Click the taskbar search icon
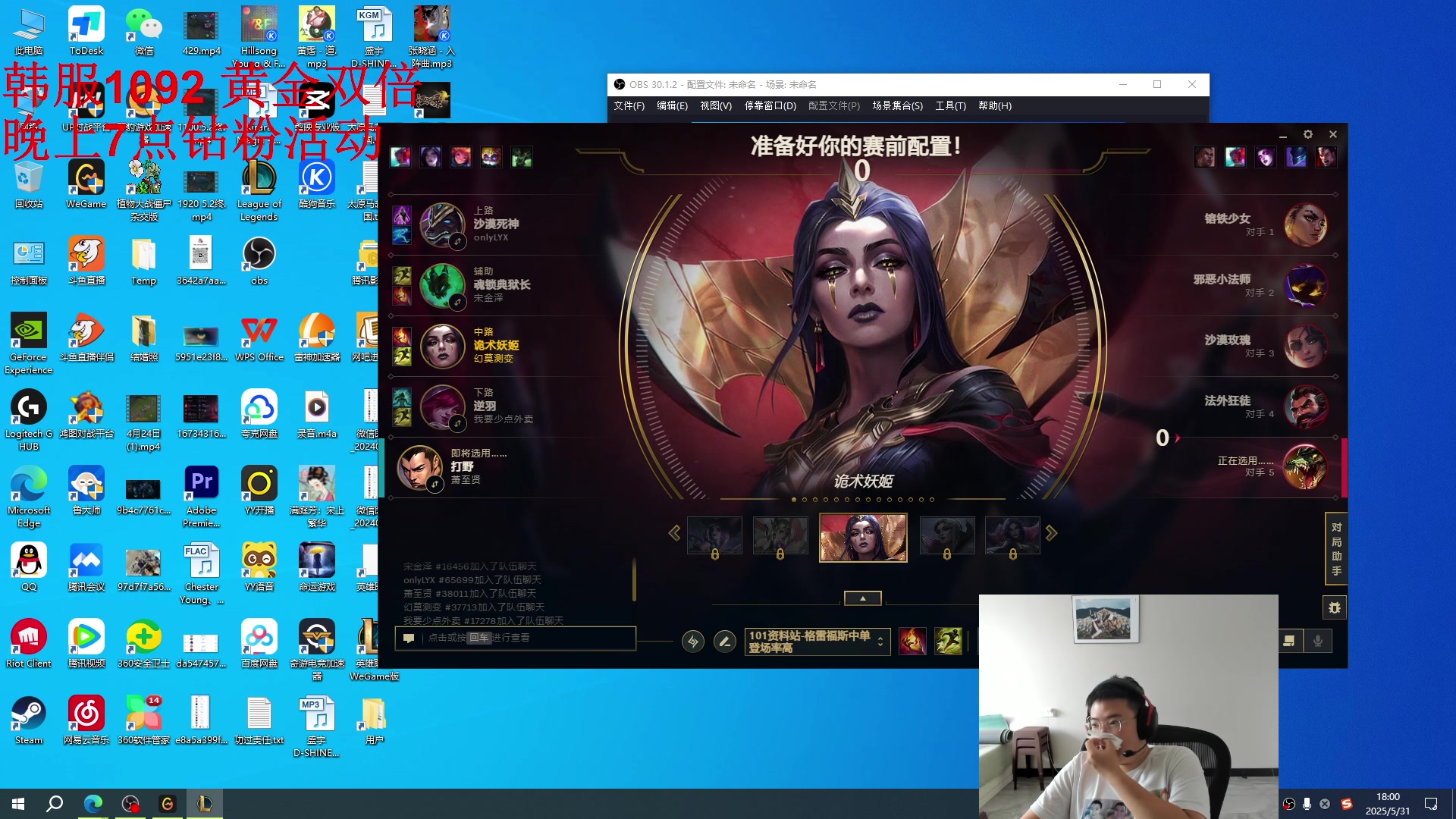The image size is (1456, 819). click(55, 804)
